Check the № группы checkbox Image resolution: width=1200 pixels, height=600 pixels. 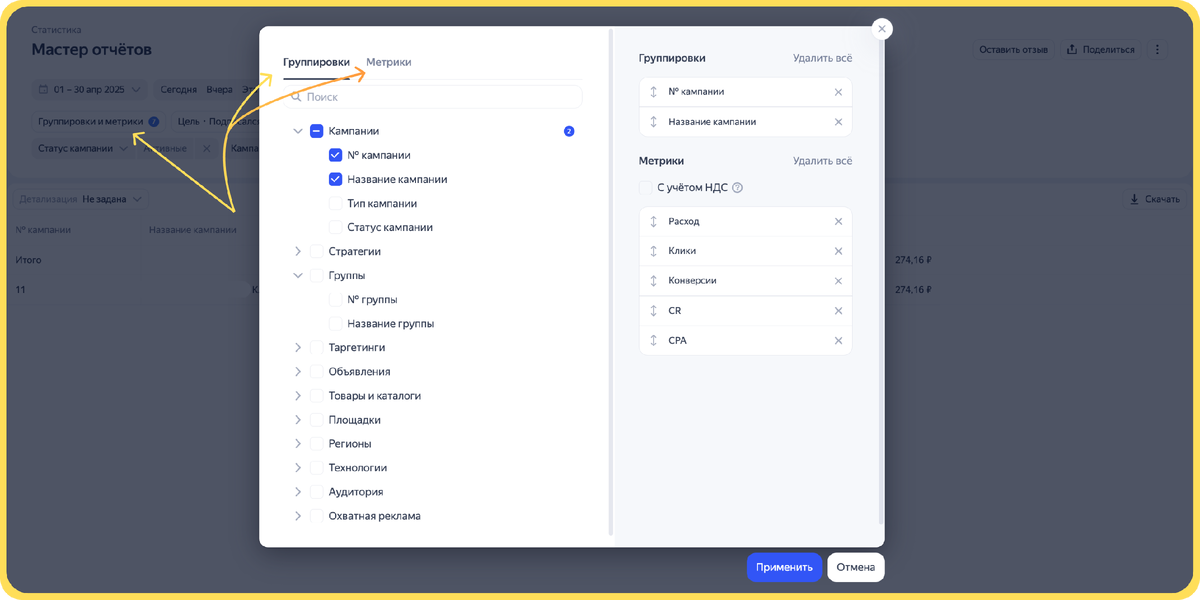pyautogui.click(x=335, y=299)
